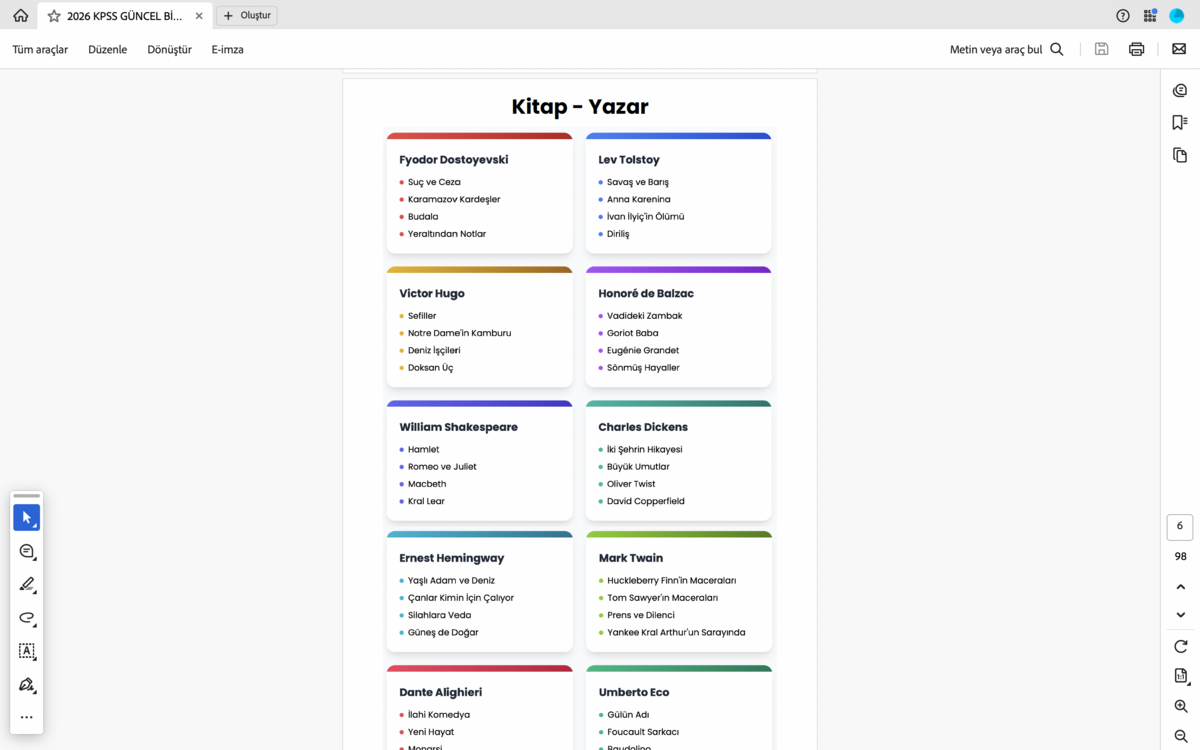The height and width of the screenshot is (750, 1200).
Task: Click the Prens ve Dilenci entry
Action: pyautogui.click(x=641, y=615)
